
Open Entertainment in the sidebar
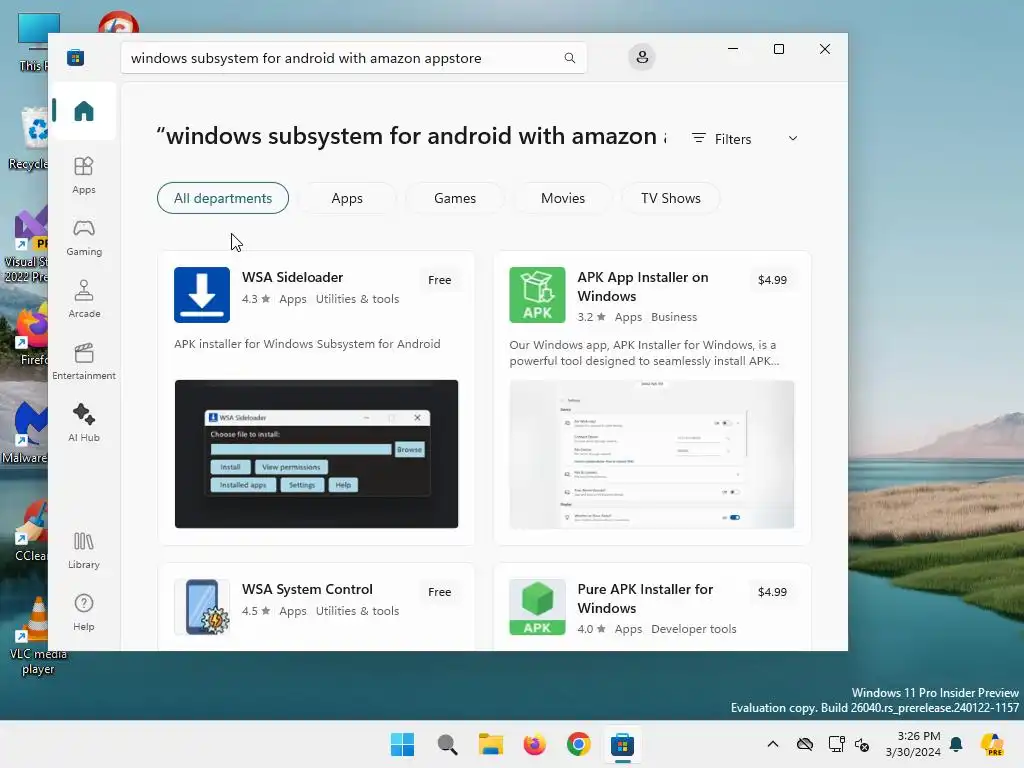coord(84,361)
